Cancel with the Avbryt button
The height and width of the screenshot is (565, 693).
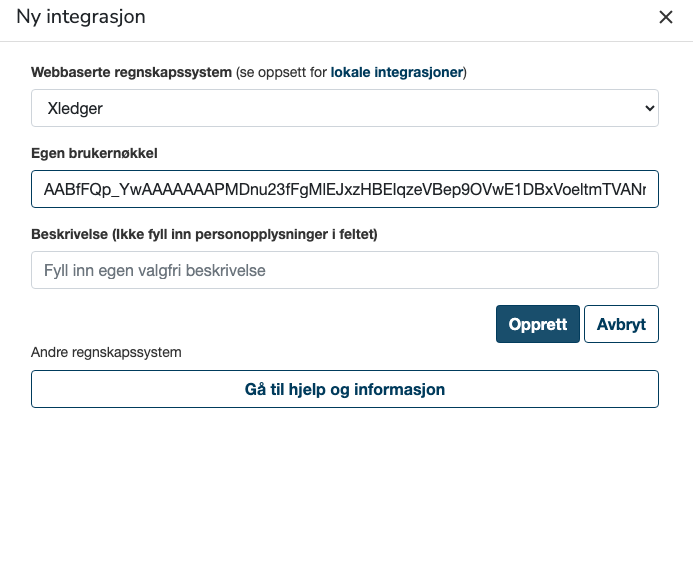point(621,324)
